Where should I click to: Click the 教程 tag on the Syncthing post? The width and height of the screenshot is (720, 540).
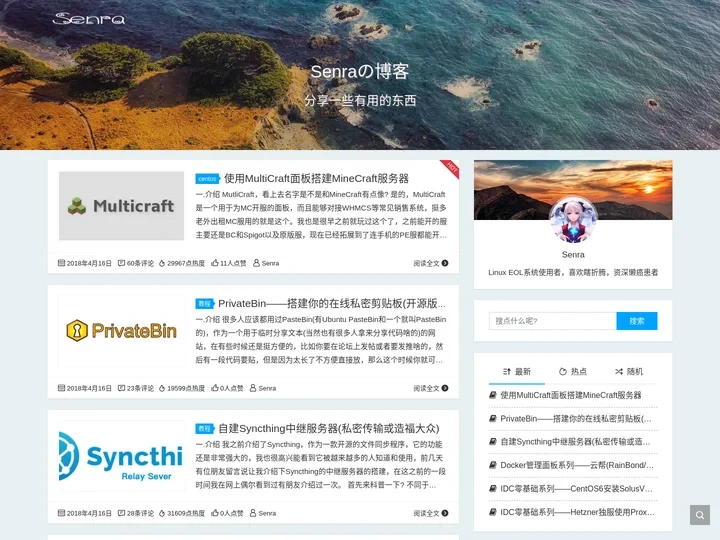point(205,428)
